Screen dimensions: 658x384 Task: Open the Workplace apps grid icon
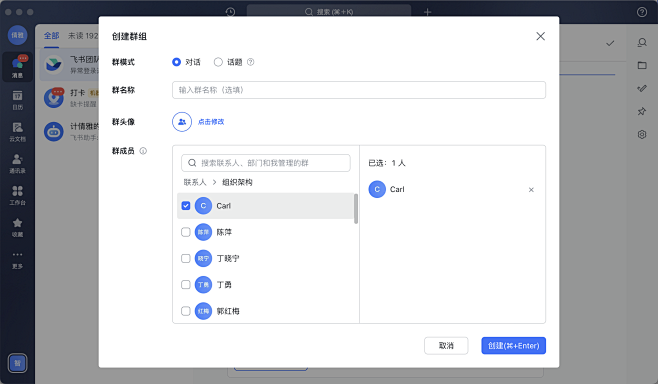coord(17,196)
